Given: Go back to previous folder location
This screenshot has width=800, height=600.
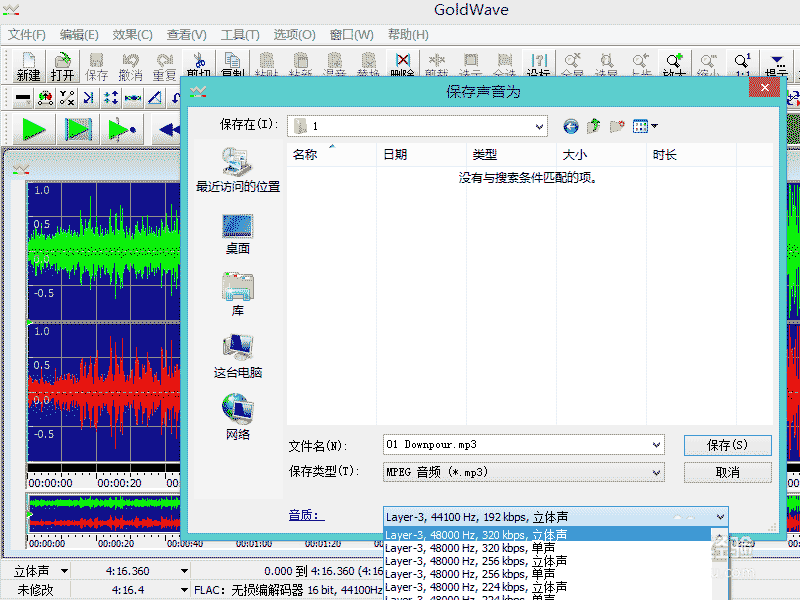Looking at the screenshot, I should (570, 126).
